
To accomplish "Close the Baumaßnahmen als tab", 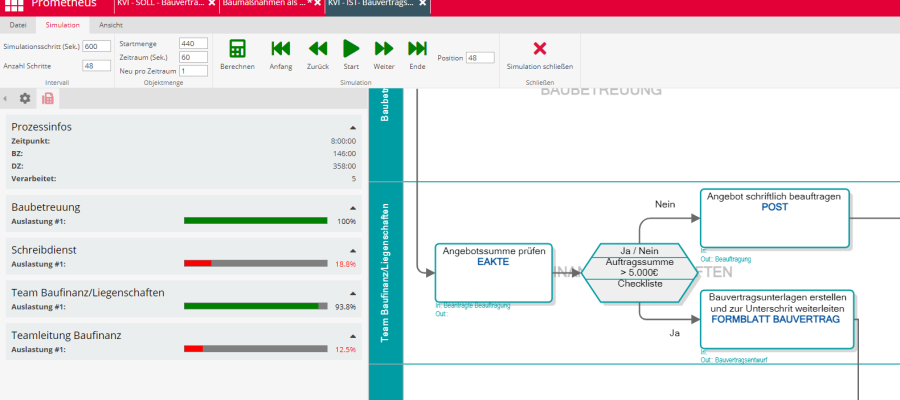I will pyautogui.click(x=317, y=3).
